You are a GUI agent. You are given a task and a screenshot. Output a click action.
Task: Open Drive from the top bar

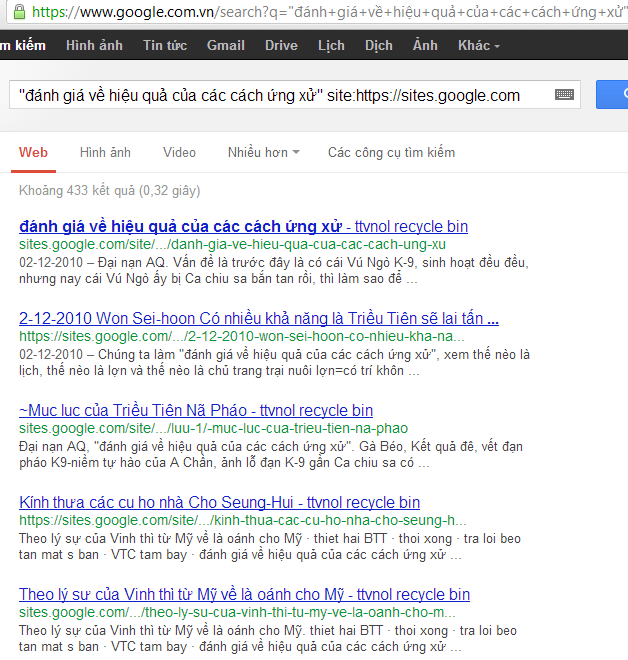(281, 45)
